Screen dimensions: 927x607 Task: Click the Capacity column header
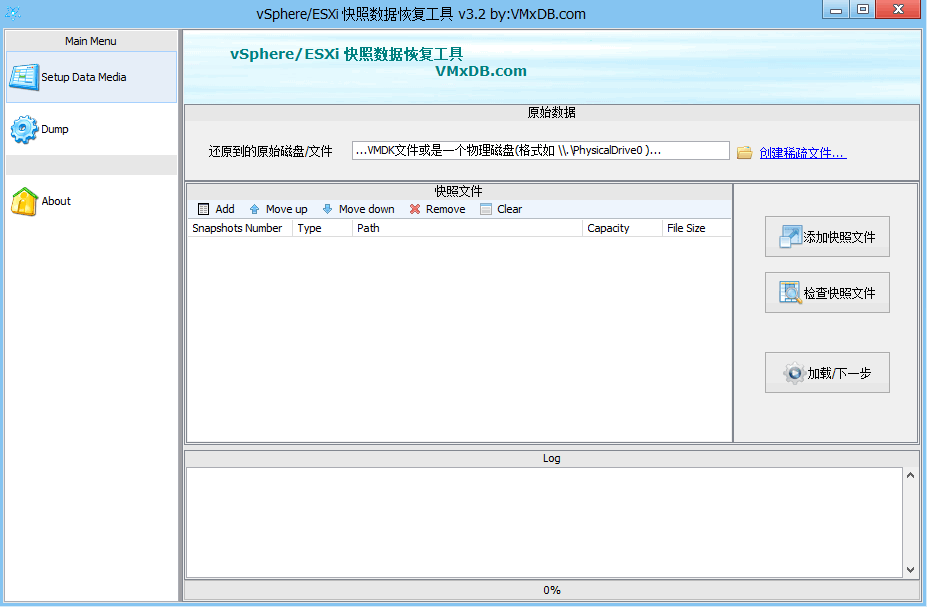623,228
